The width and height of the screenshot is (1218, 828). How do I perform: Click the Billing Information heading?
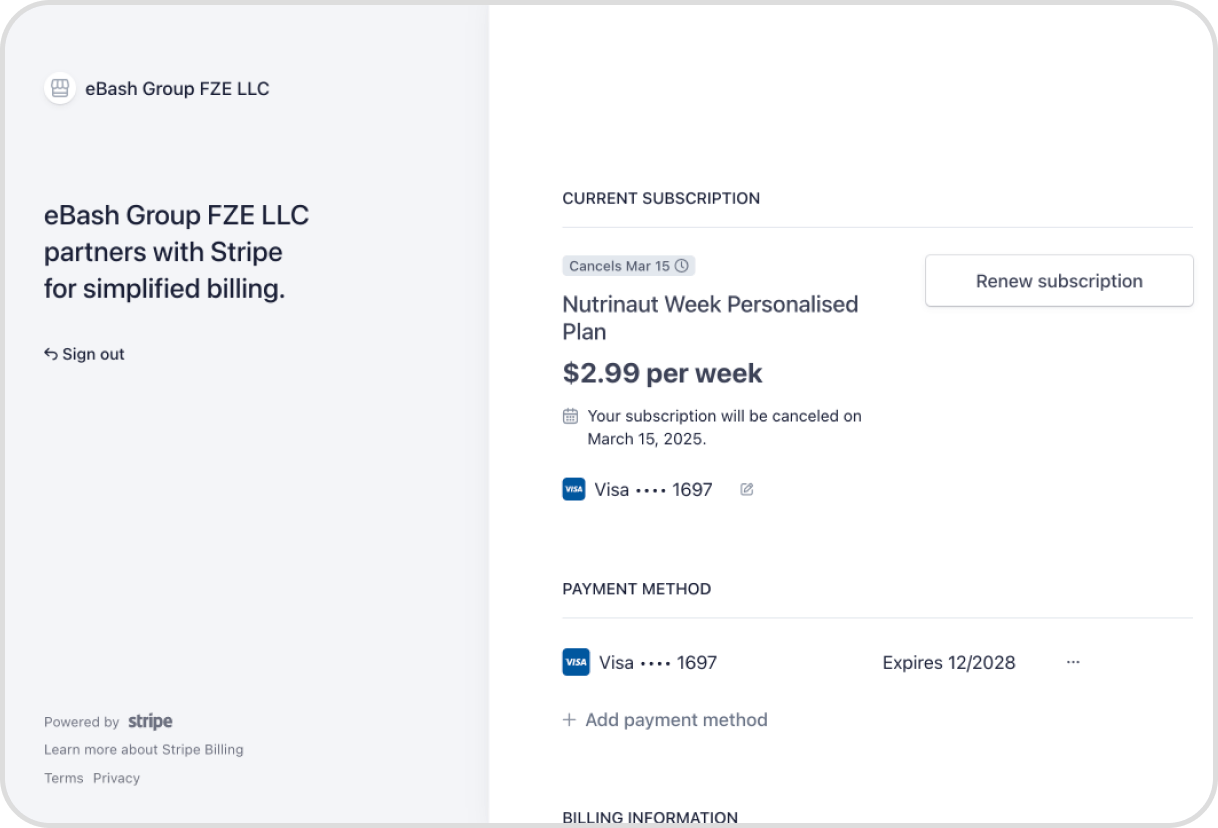pyautogui.click(x=650, y=818)
